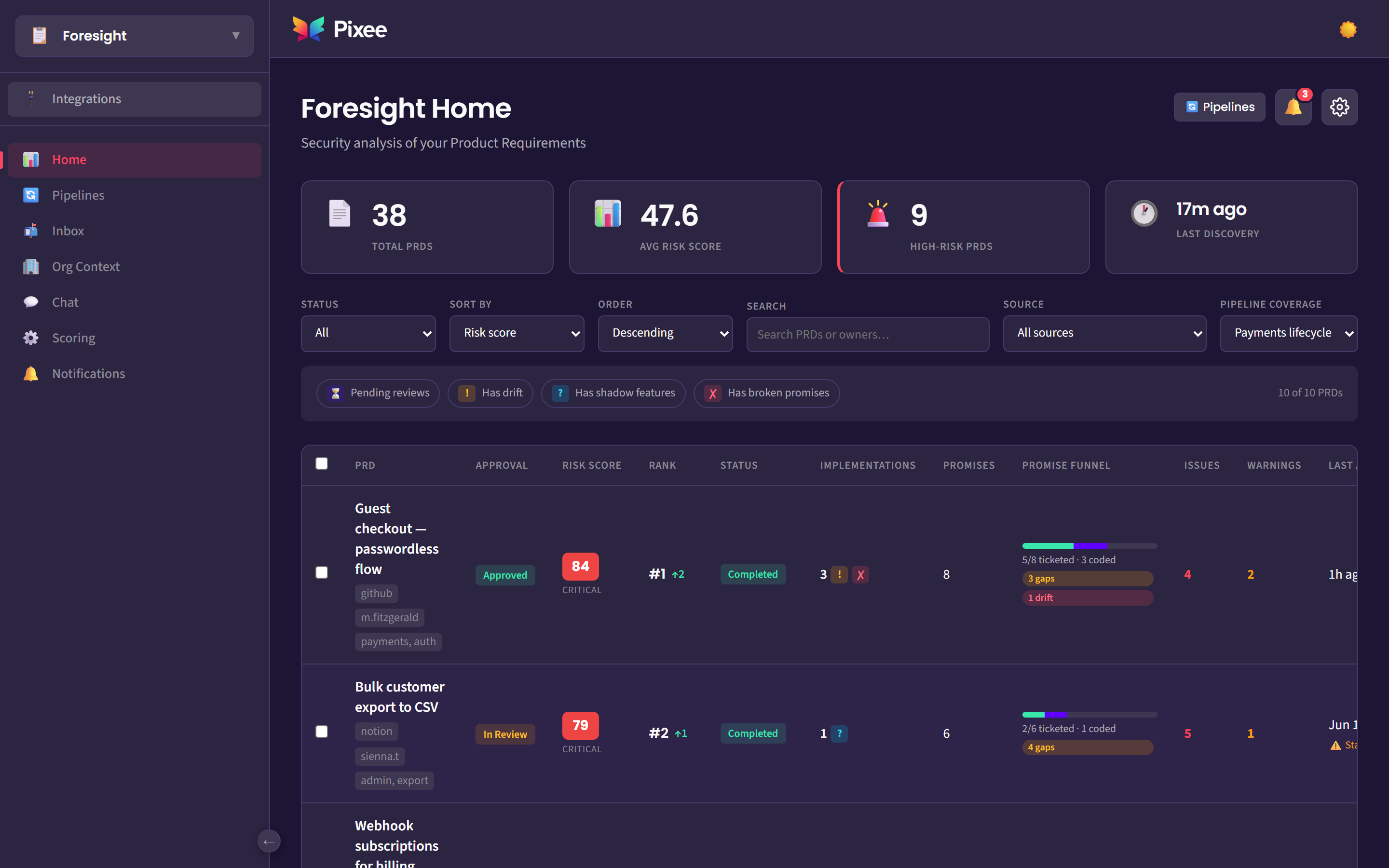This screenshot has width=1389, height=868.
Task: Toggle the Pending reviews filter chip
Action: pos(378,393)
